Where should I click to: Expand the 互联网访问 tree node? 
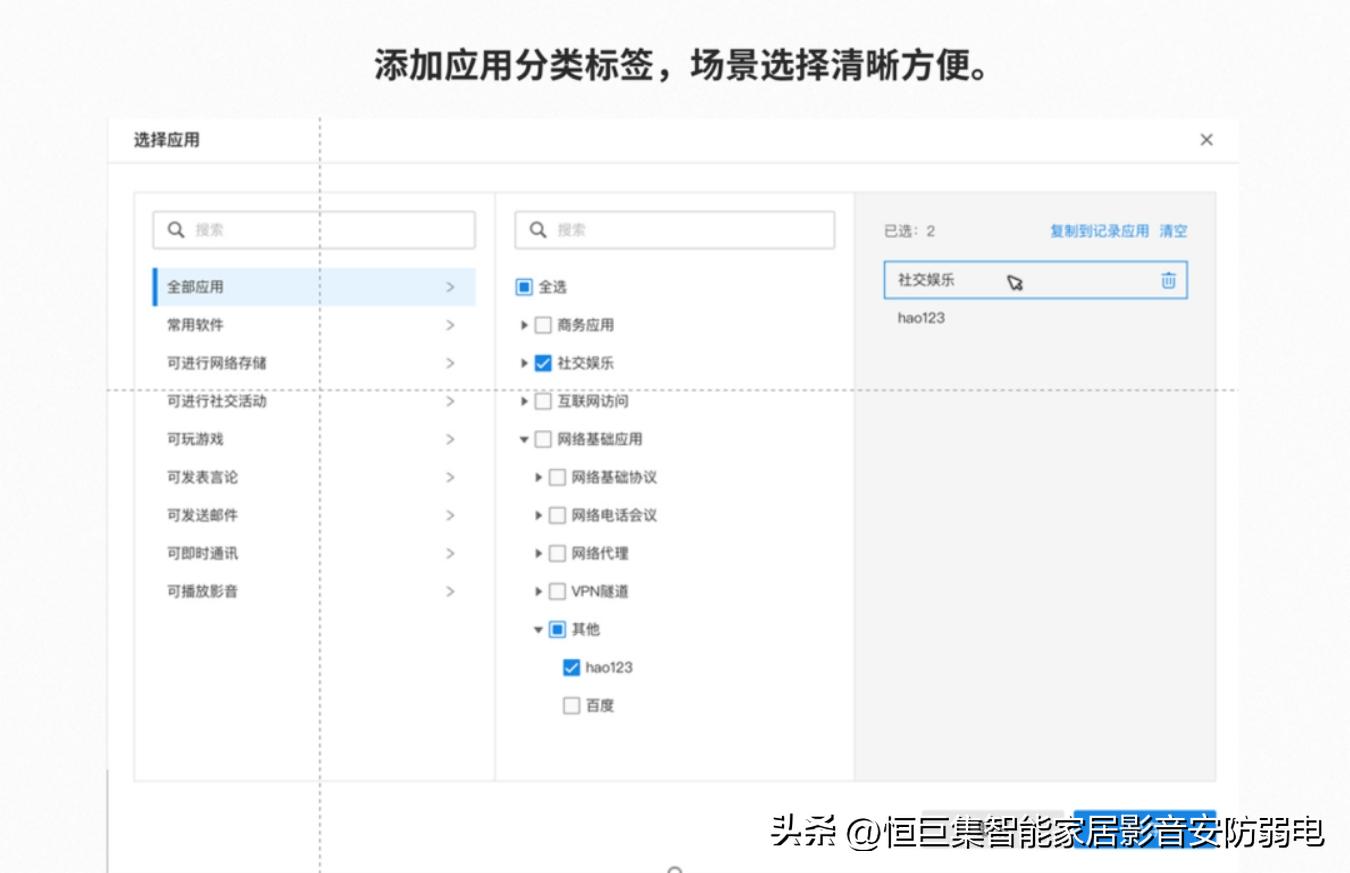[x=524, y=401]
